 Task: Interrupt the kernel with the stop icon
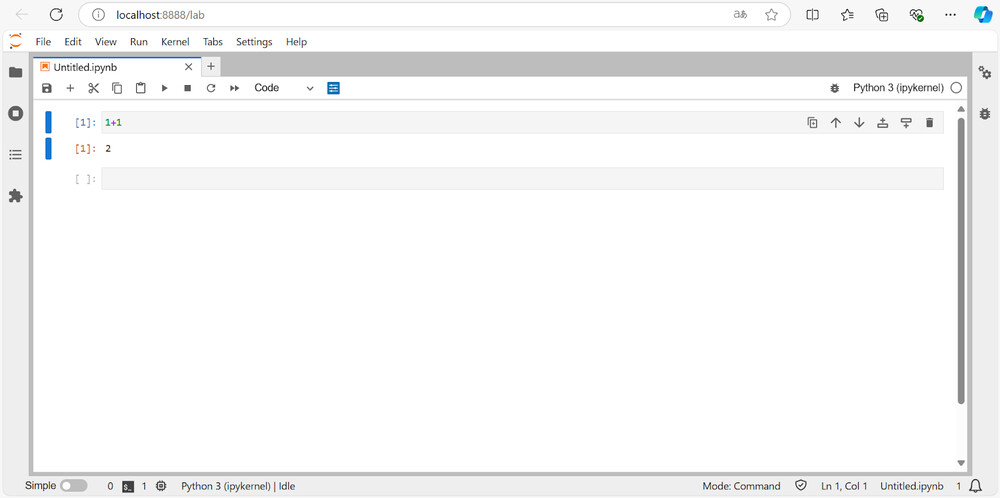[188, 89]
